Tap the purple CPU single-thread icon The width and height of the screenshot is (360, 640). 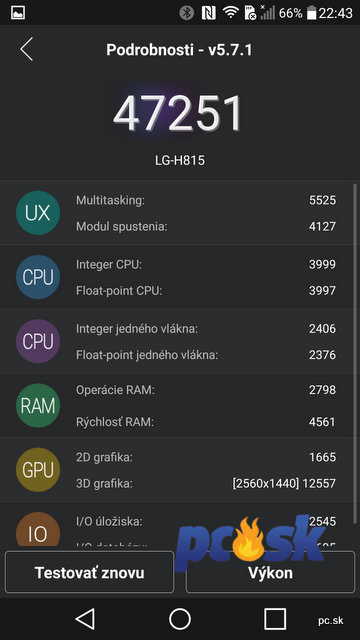(x=38, y=341)
